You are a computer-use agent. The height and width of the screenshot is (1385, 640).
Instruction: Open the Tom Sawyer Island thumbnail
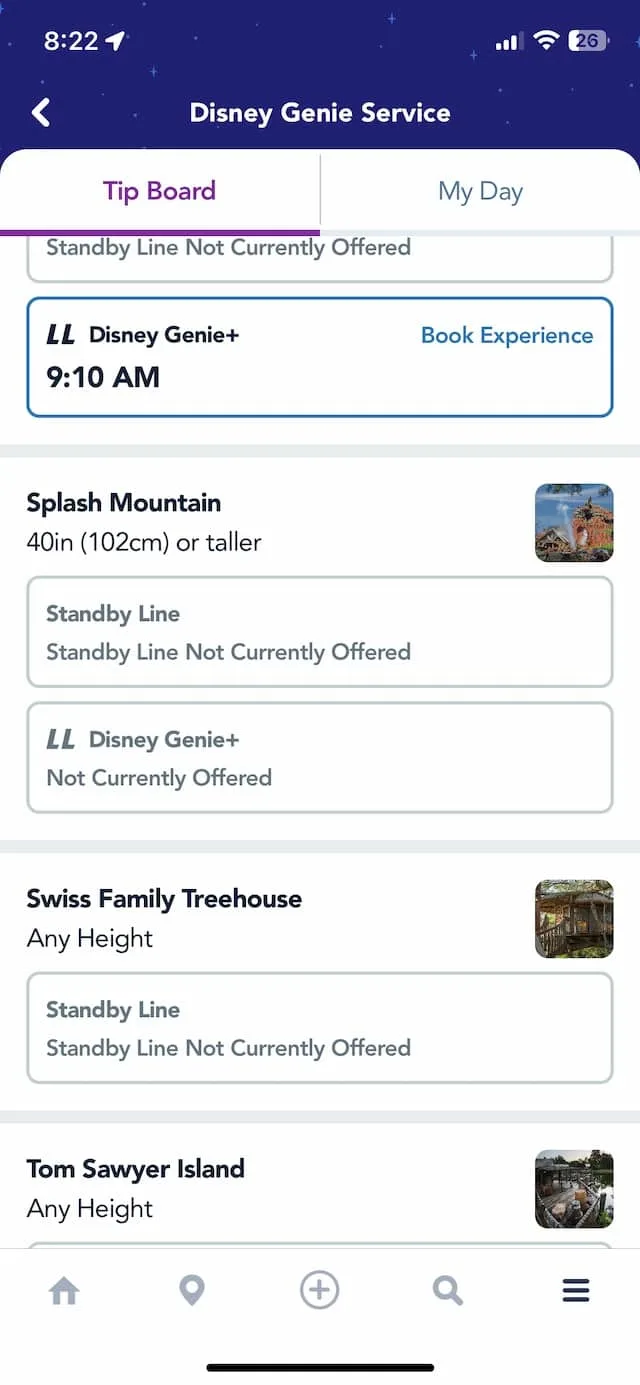point(574,1189)
